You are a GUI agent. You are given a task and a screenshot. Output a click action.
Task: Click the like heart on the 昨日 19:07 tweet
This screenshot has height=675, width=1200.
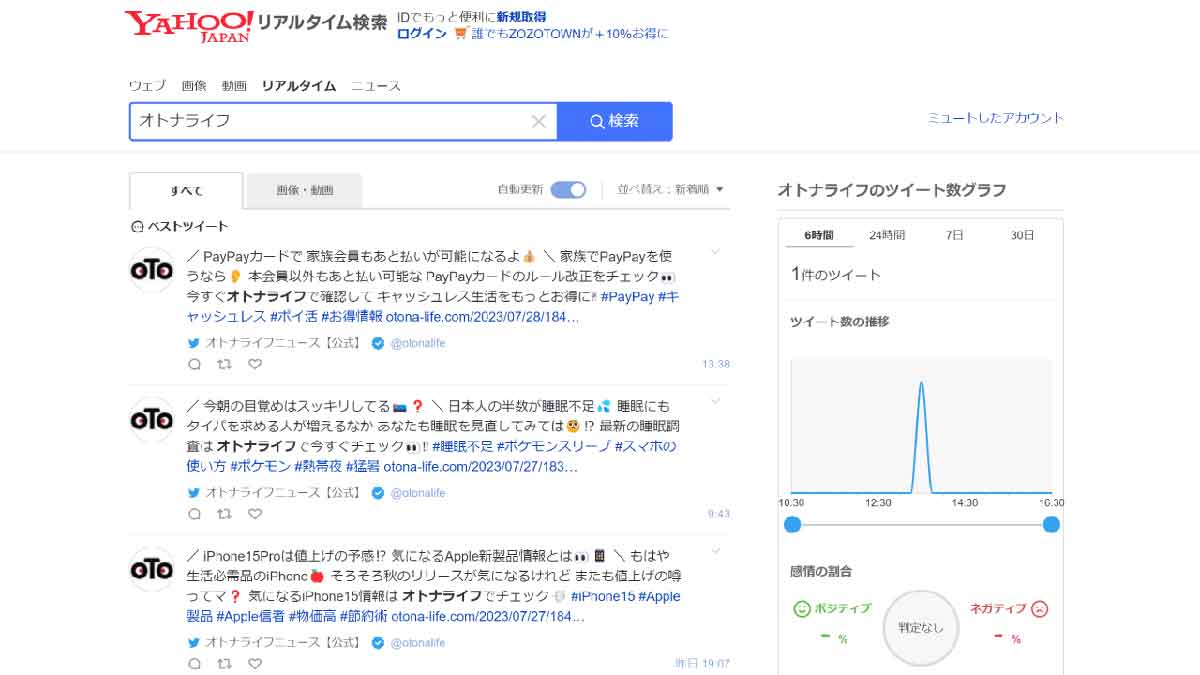[x=255, y=663]
